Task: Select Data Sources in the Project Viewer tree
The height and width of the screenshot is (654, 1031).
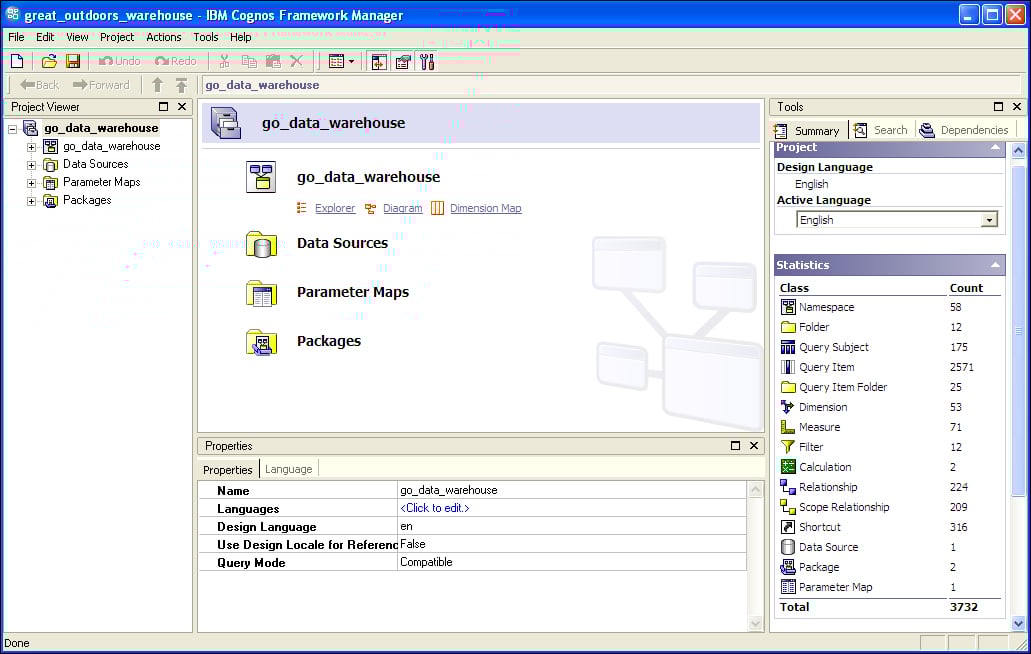Action: [x=95, y=164]
